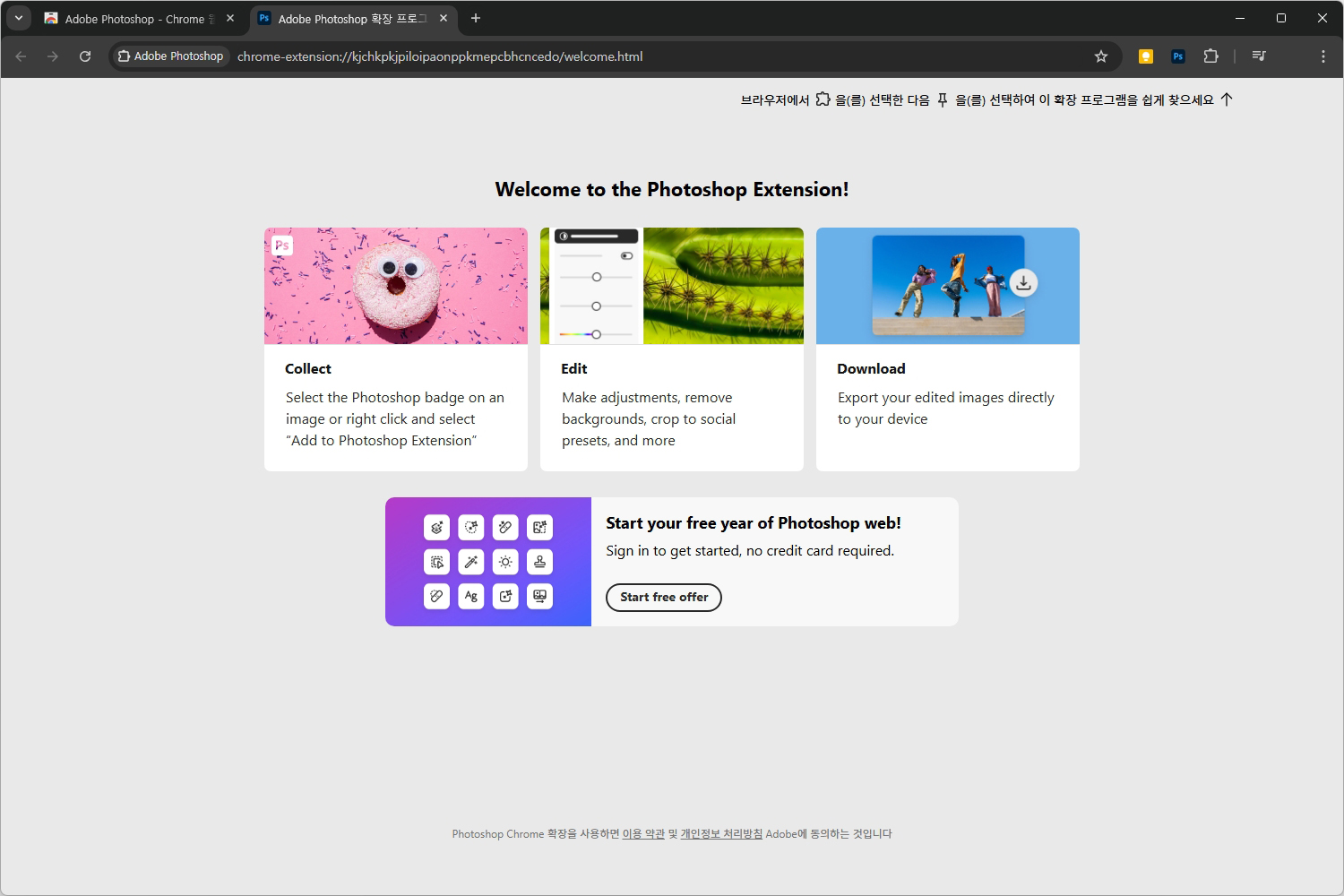Open the Extensions puzzle piece menu
1344x896 pixels.
[1210, 56]
